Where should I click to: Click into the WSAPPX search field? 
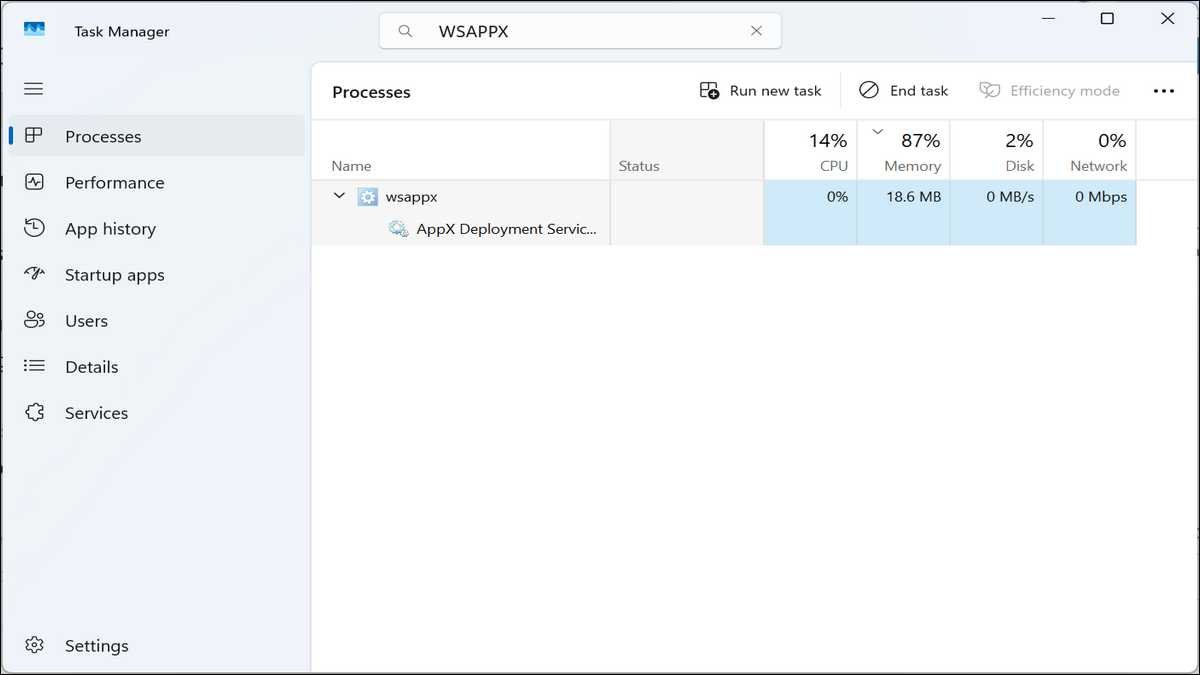point(580,31)
